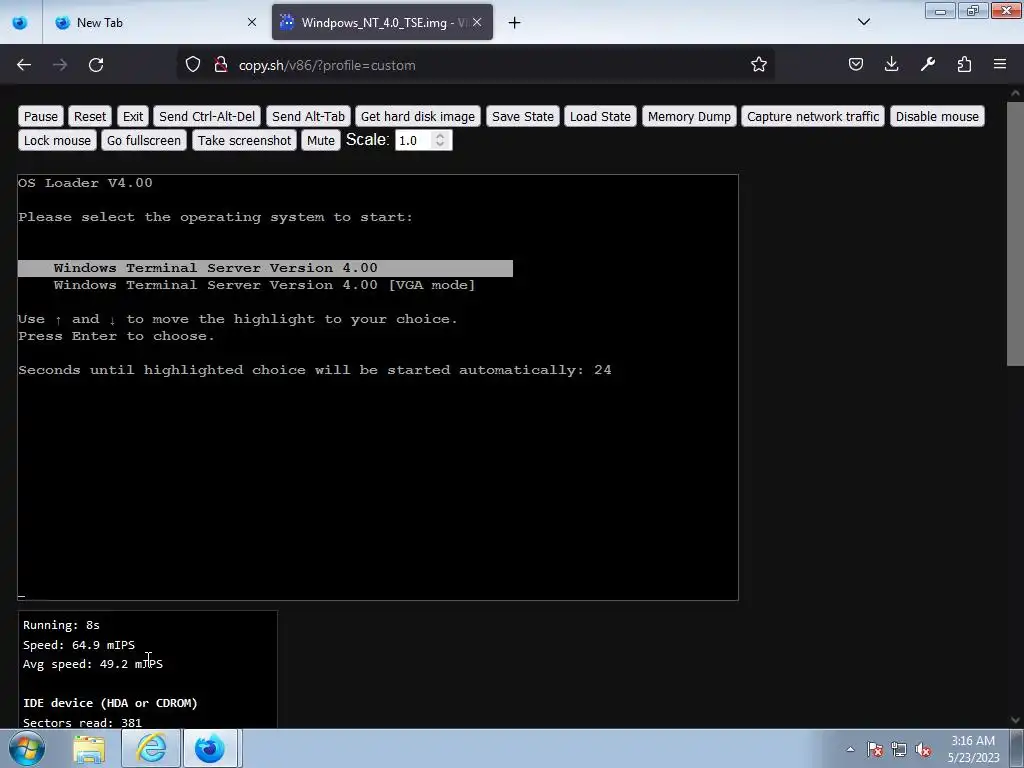Show hidden tray icons arrow
This screenshot has height=768, width=1024.
point(850,749)
